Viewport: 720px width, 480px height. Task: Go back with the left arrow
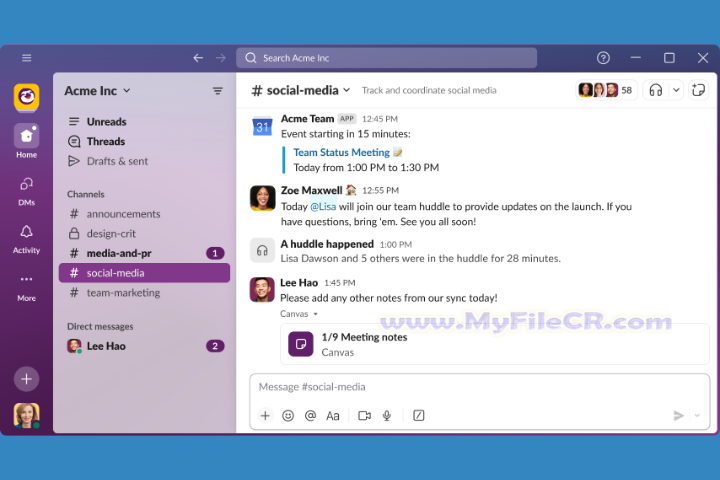[198, 58]
